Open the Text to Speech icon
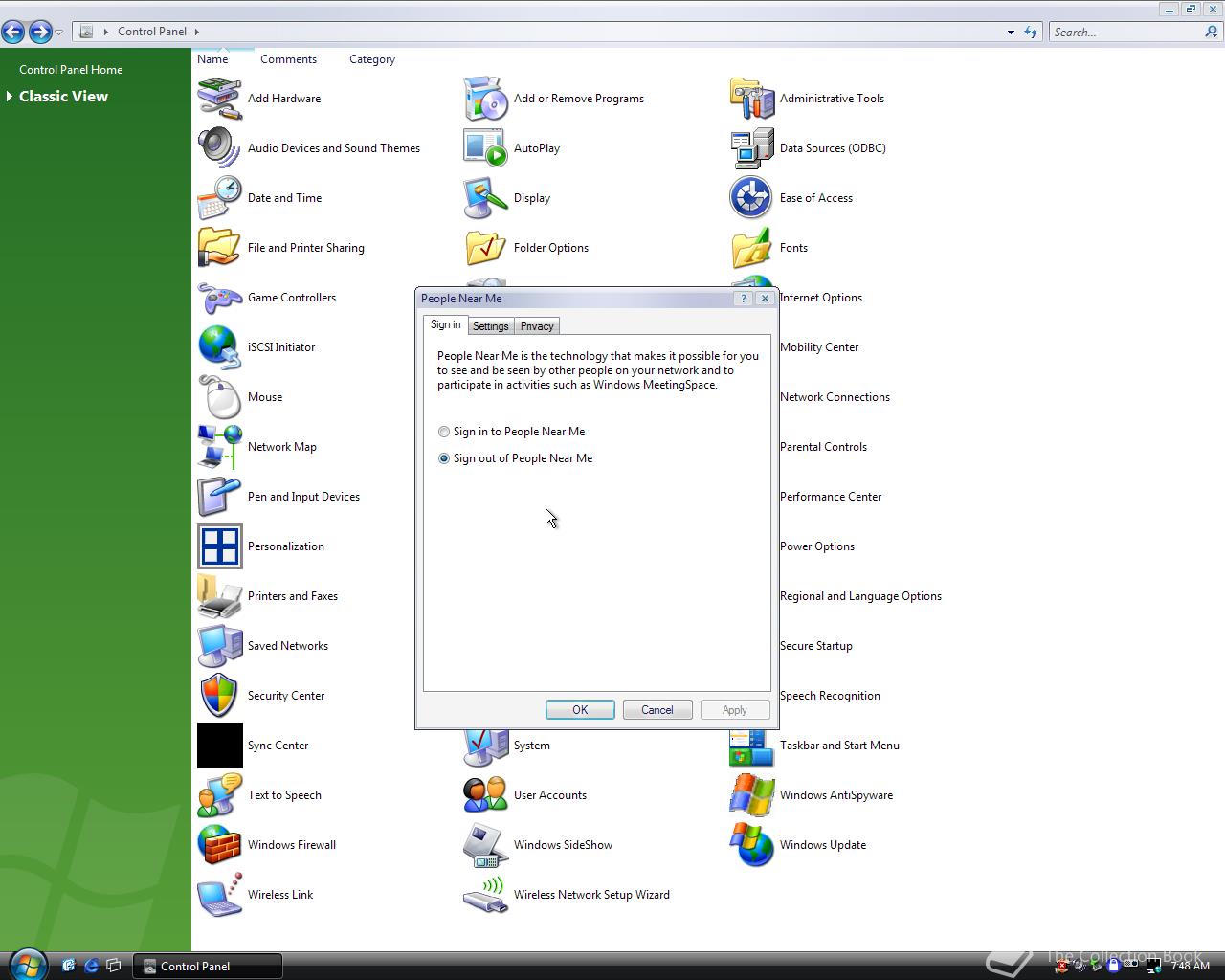 click(219, 795)
